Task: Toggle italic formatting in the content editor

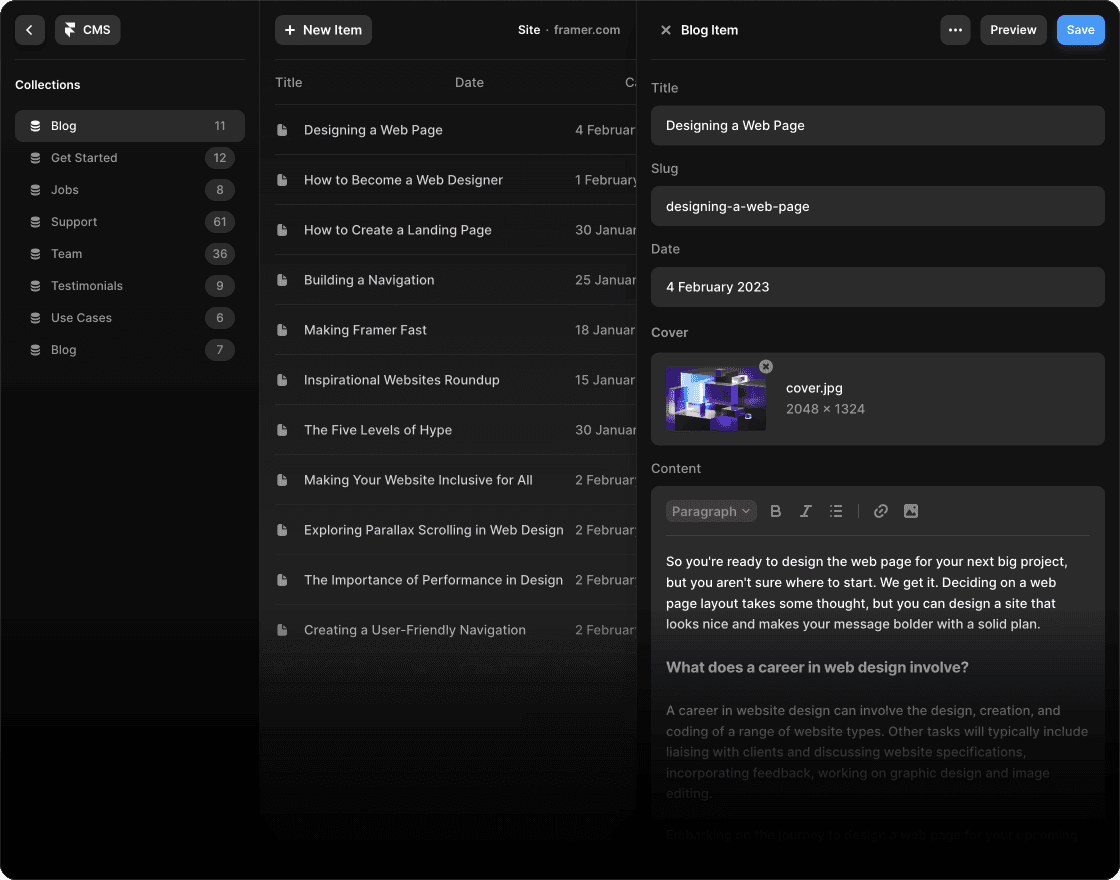Action: 805,511
